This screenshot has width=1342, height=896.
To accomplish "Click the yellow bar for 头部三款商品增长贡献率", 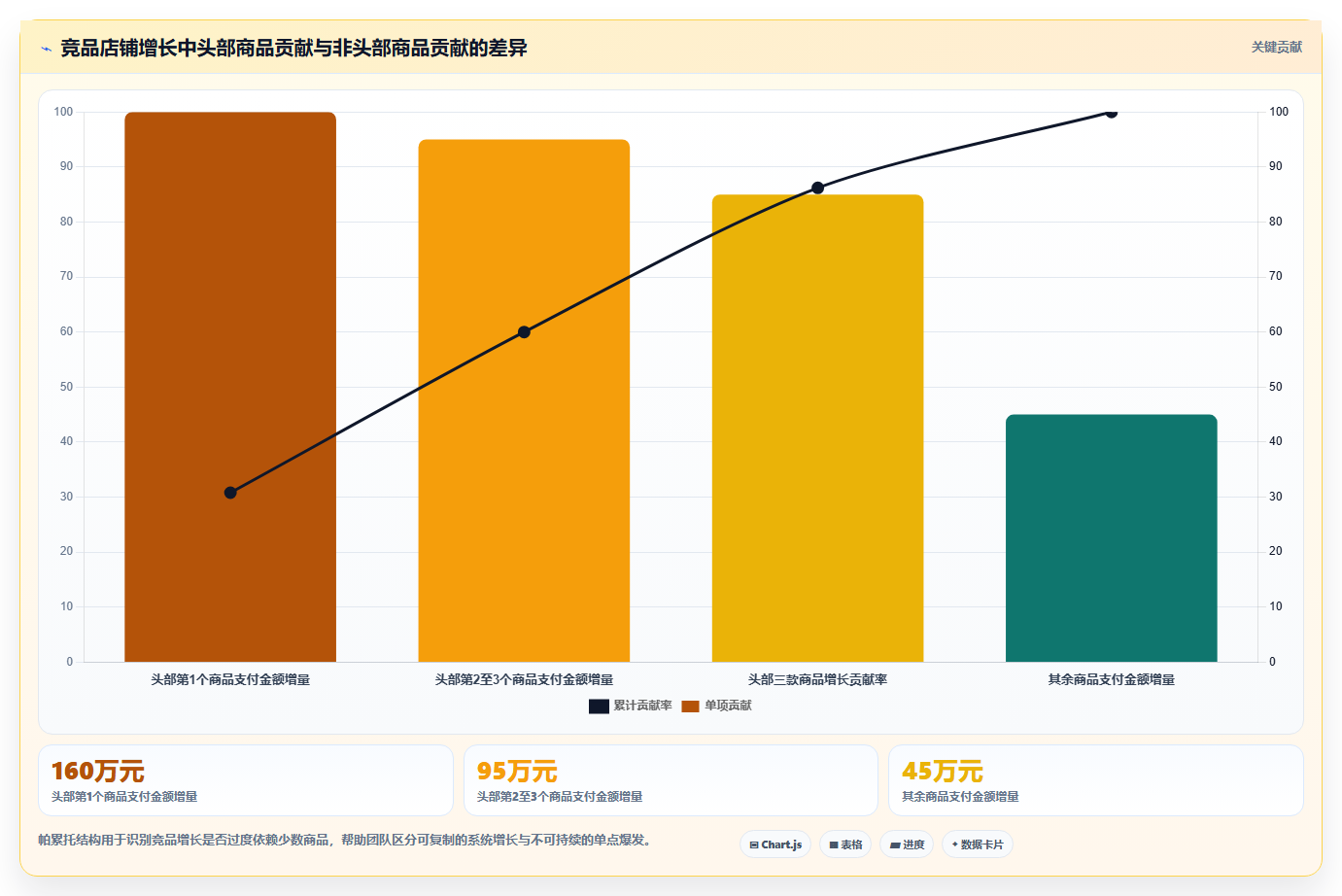I will [x=817, y=428].
